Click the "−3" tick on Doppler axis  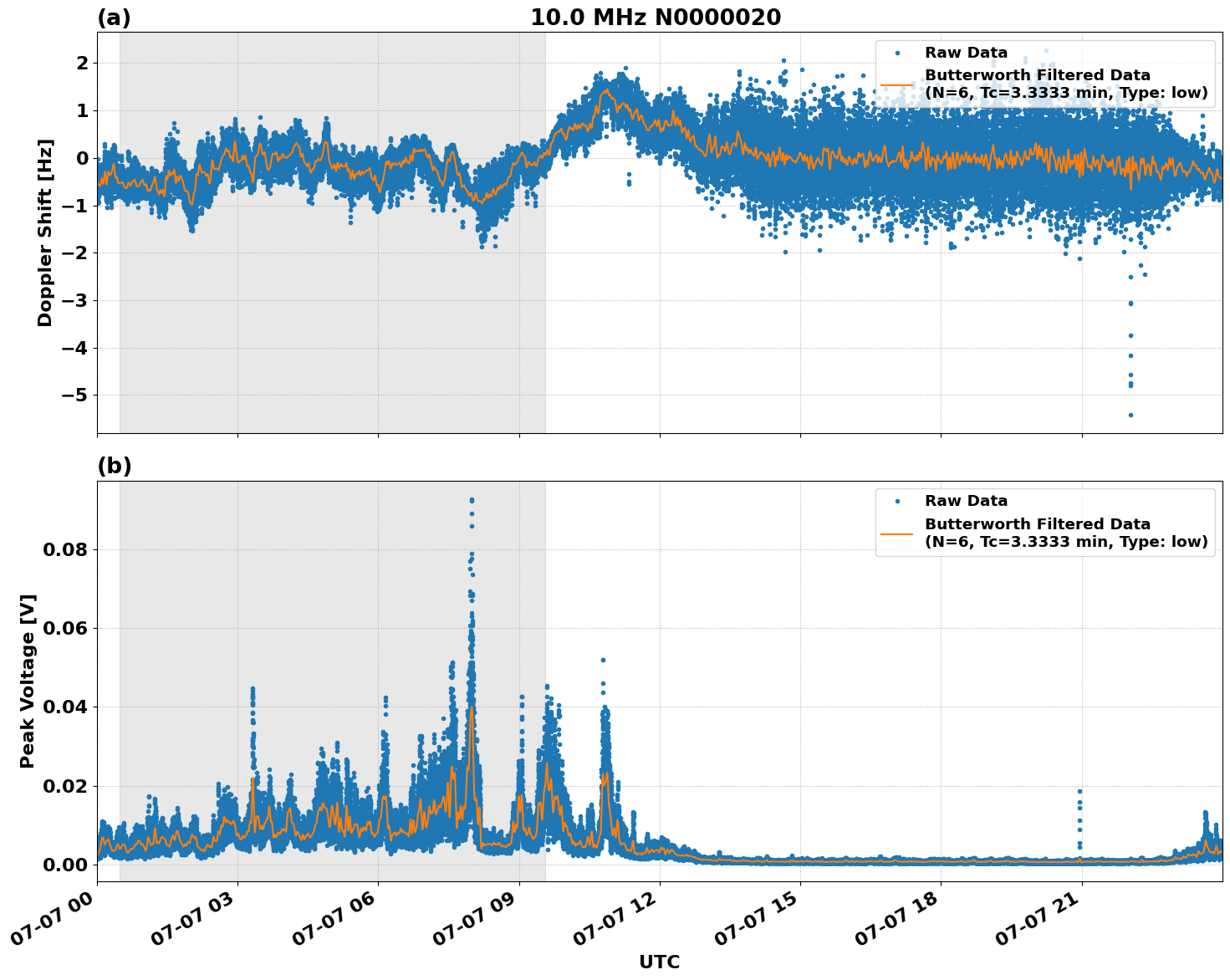tap(77, 300)
